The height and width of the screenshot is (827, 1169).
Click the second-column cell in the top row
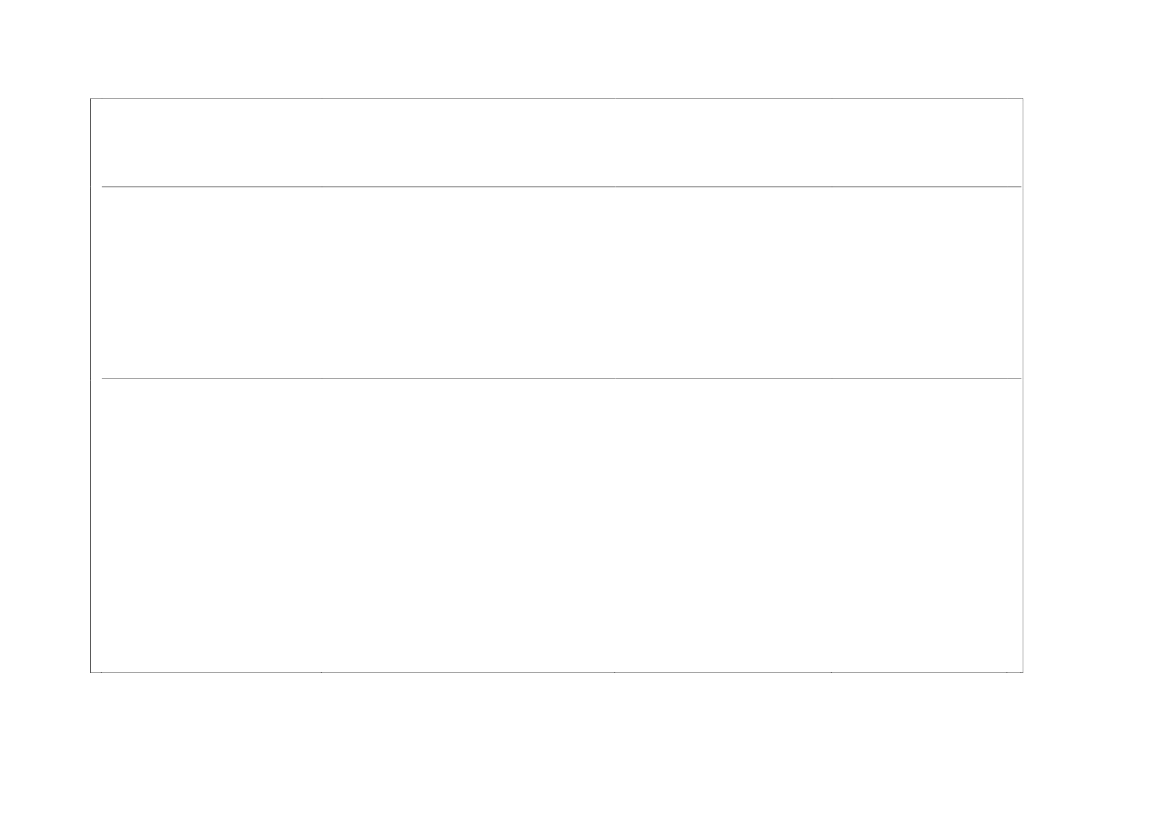467,142
